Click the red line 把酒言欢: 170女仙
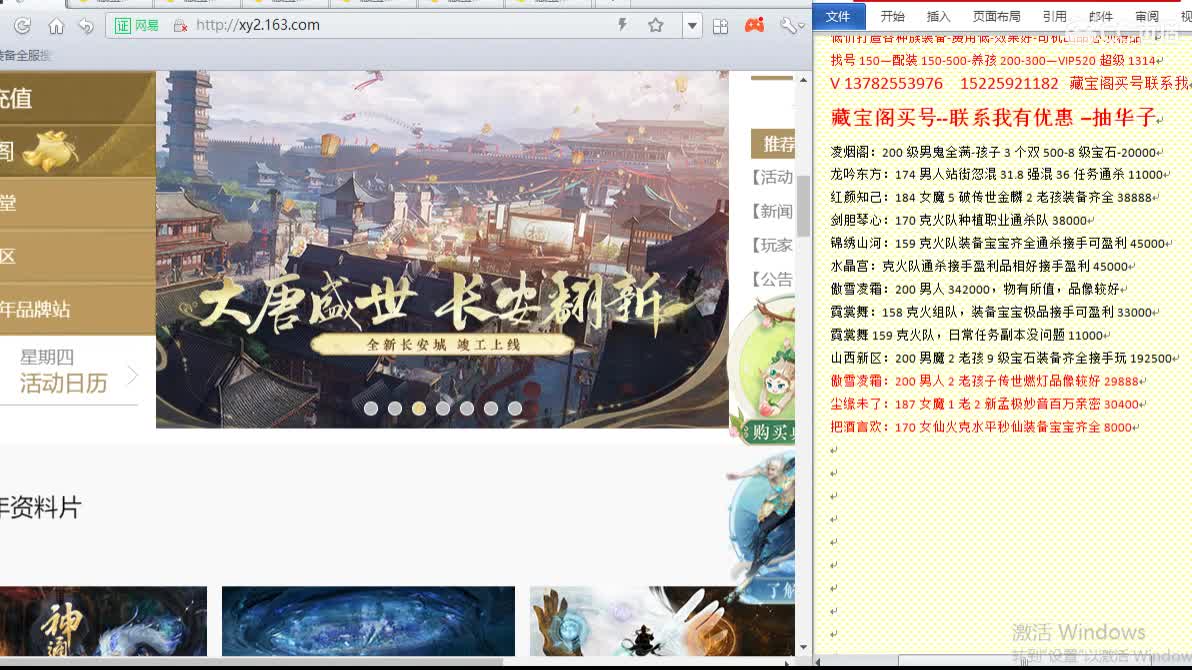Image resolution: width=1192 pixels, height=670 pixels. point(984,427)
